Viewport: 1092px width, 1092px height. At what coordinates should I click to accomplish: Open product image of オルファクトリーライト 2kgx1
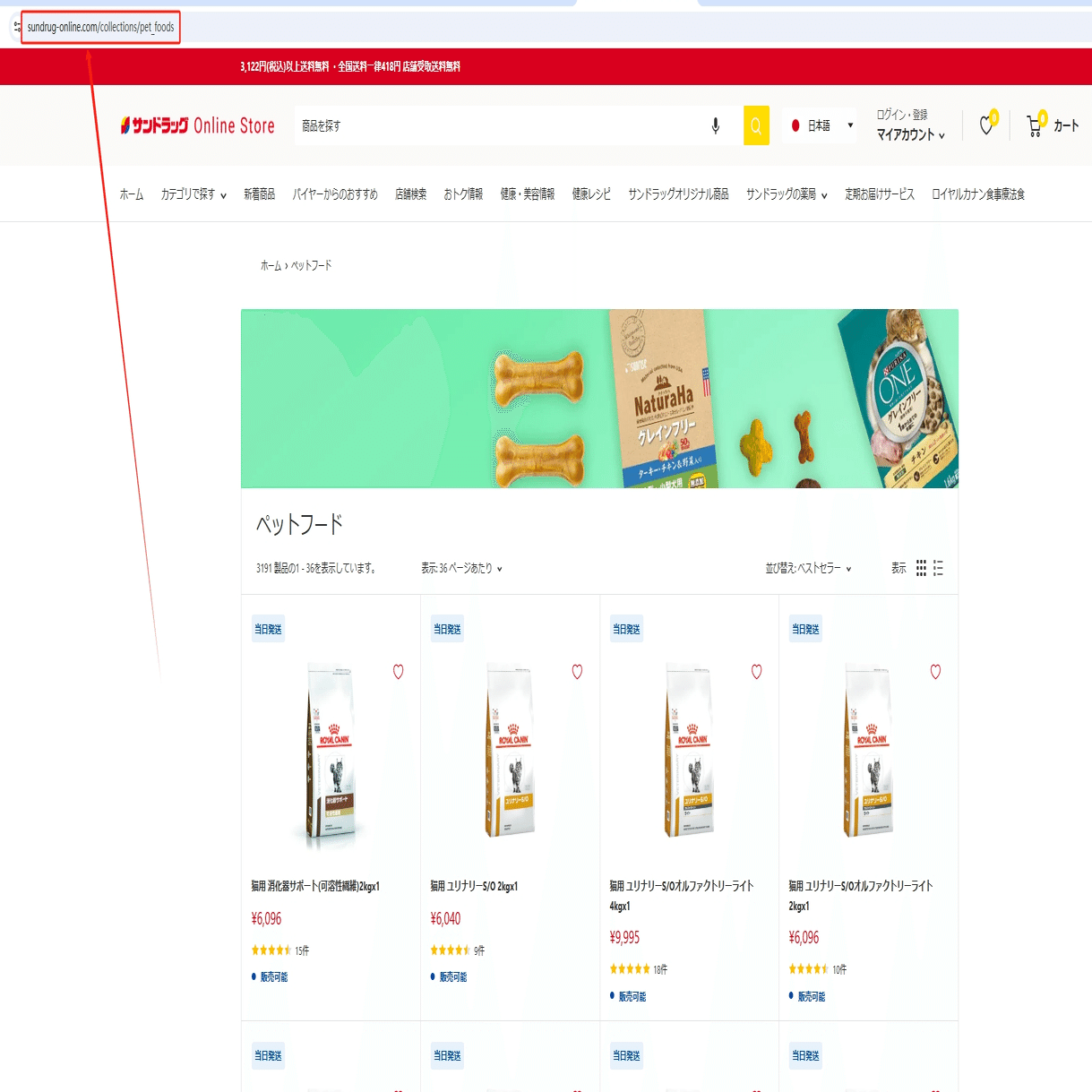[869, 751]
